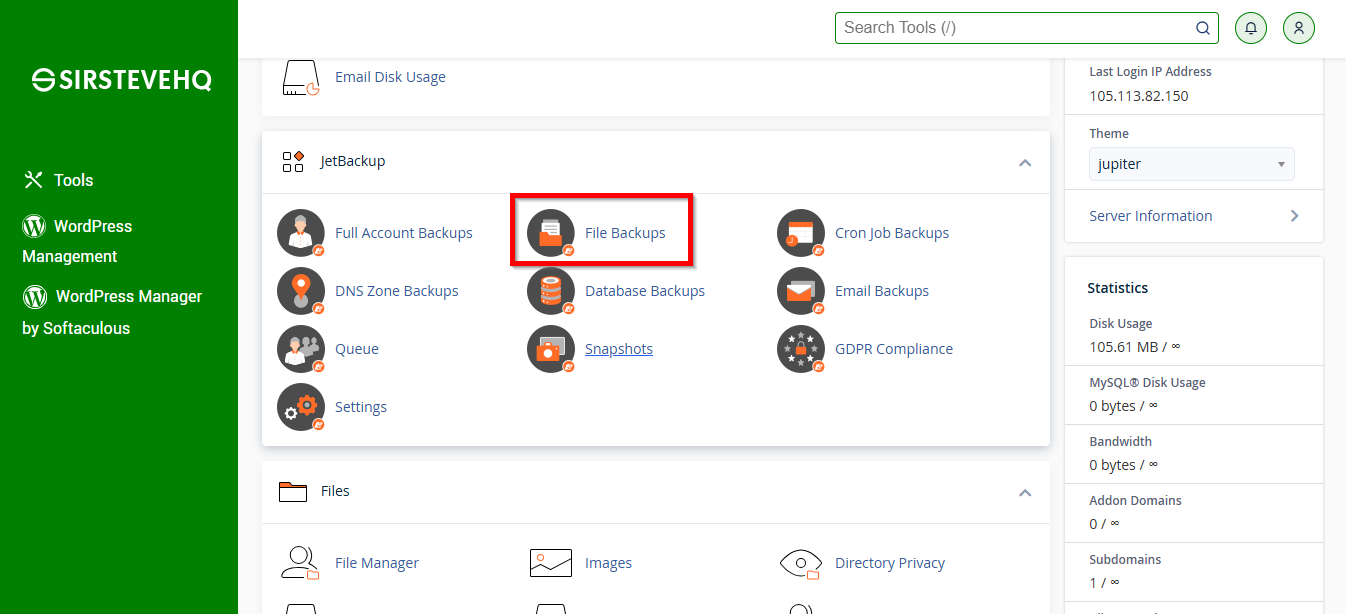1346x614 pixels.
Task: Click the IP address 105.113.82.150
Action: click(x=1139, y=96)
